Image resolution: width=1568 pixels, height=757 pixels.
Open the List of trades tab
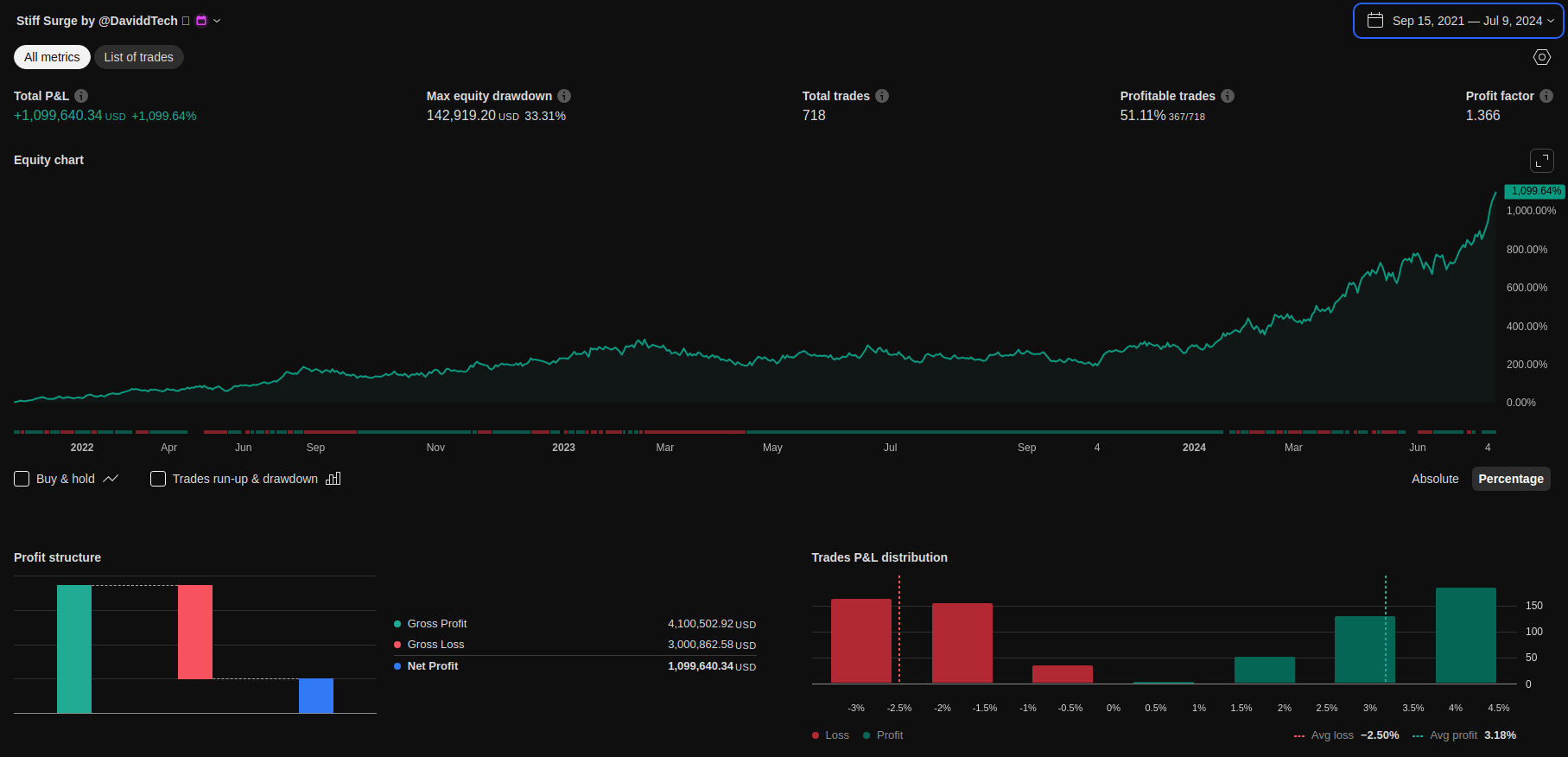click(139, 57)
